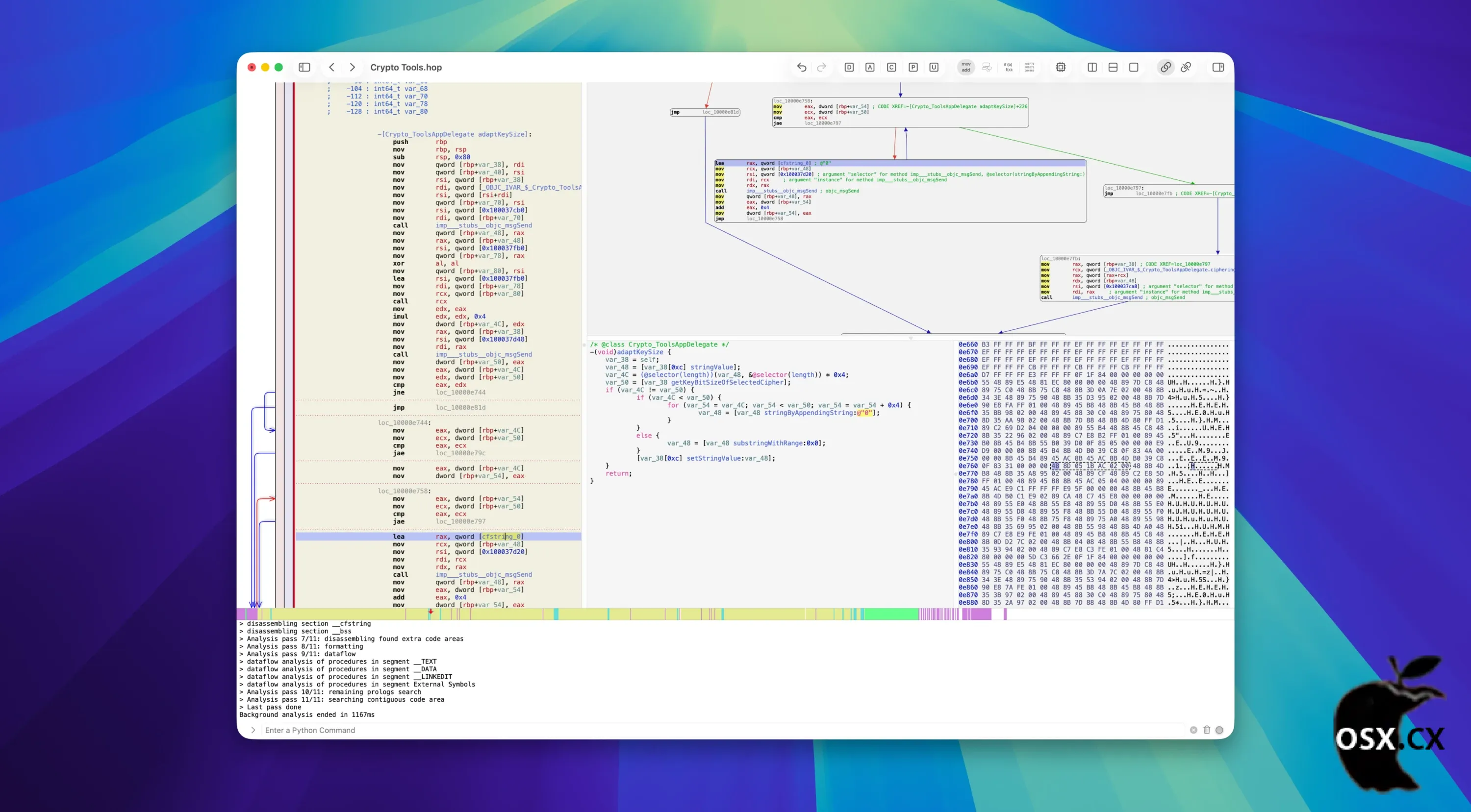Click the purple region in navigation bar

click(976, 614)
